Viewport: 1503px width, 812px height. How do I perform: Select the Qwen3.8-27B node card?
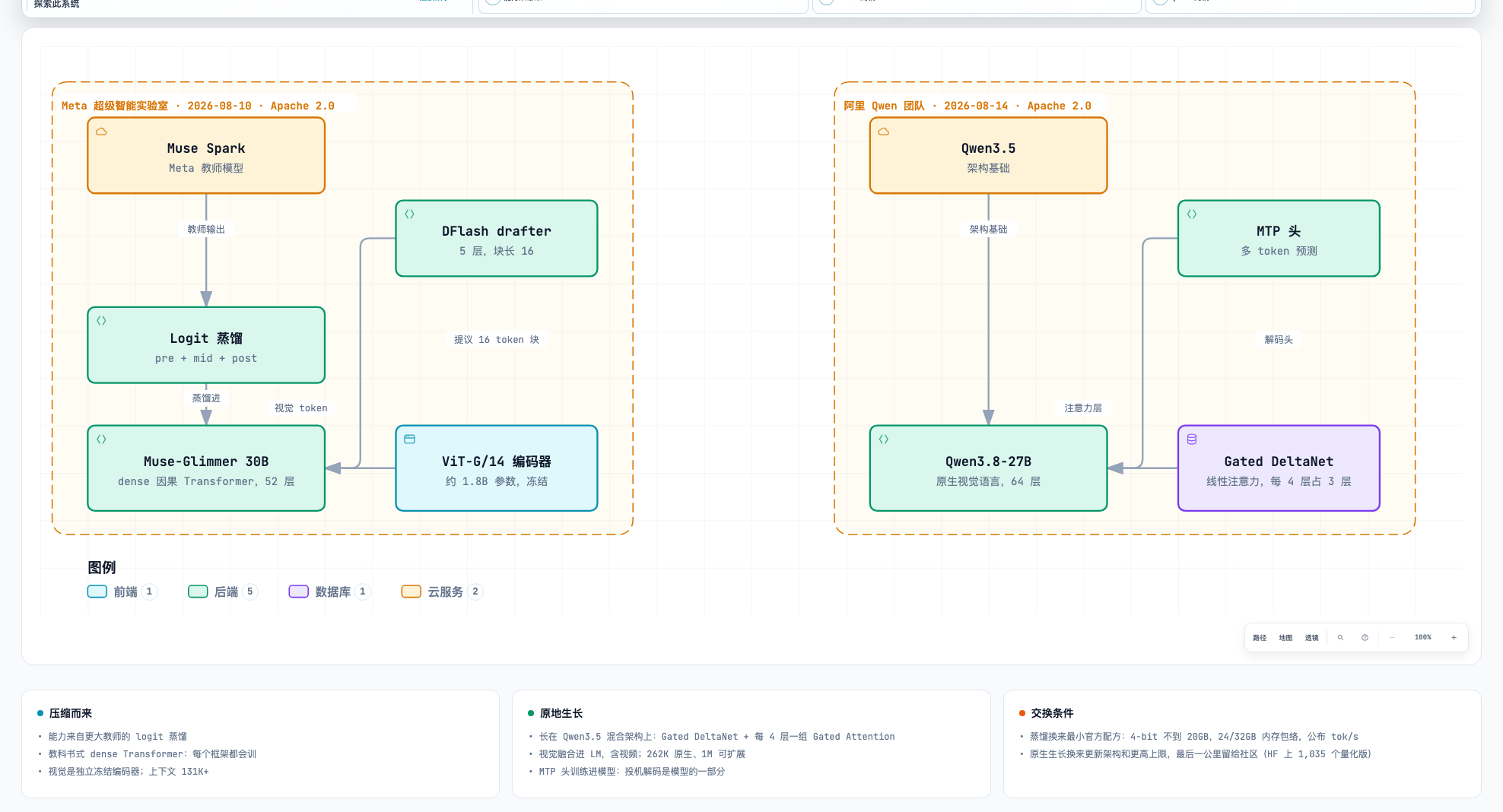click(x=988, y=468)
